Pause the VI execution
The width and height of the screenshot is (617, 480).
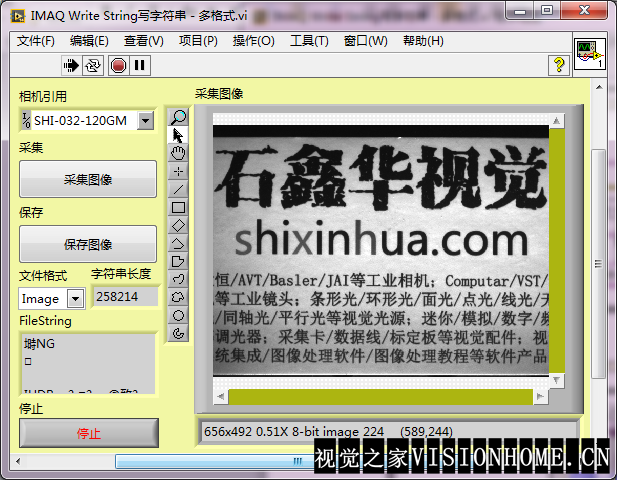pyautogui.click(x=140, y=65)
